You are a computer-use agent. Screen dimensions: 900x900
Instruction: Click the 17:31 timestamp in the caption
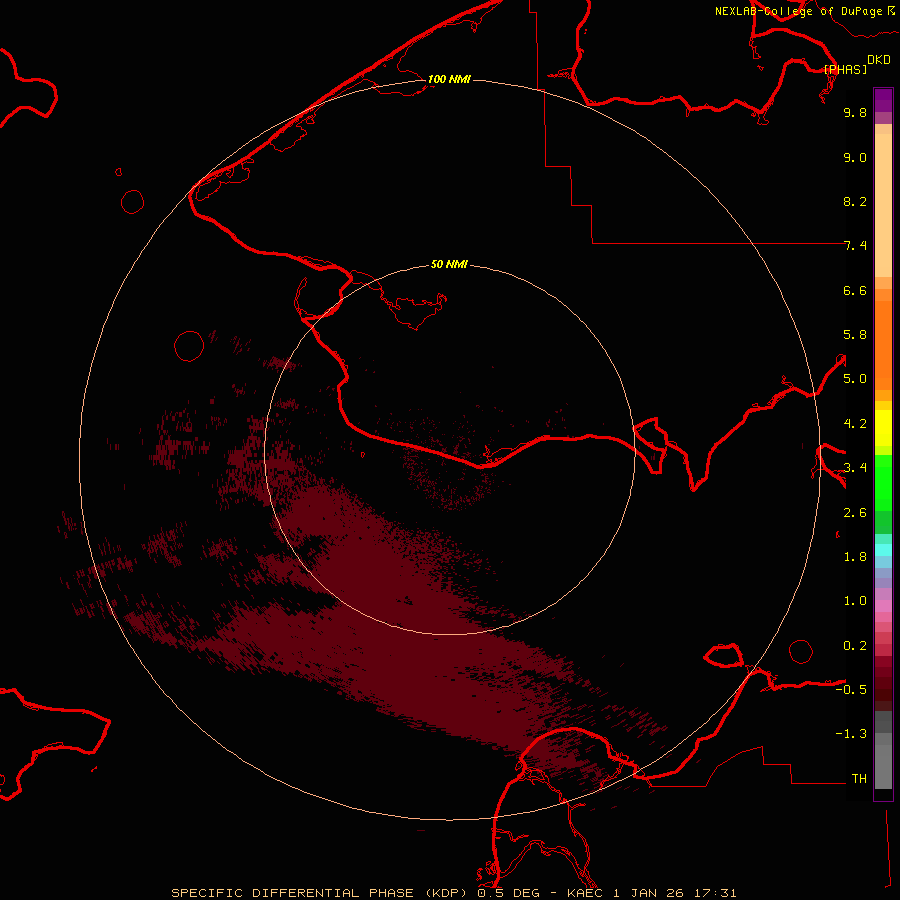(x=715, y=893)
